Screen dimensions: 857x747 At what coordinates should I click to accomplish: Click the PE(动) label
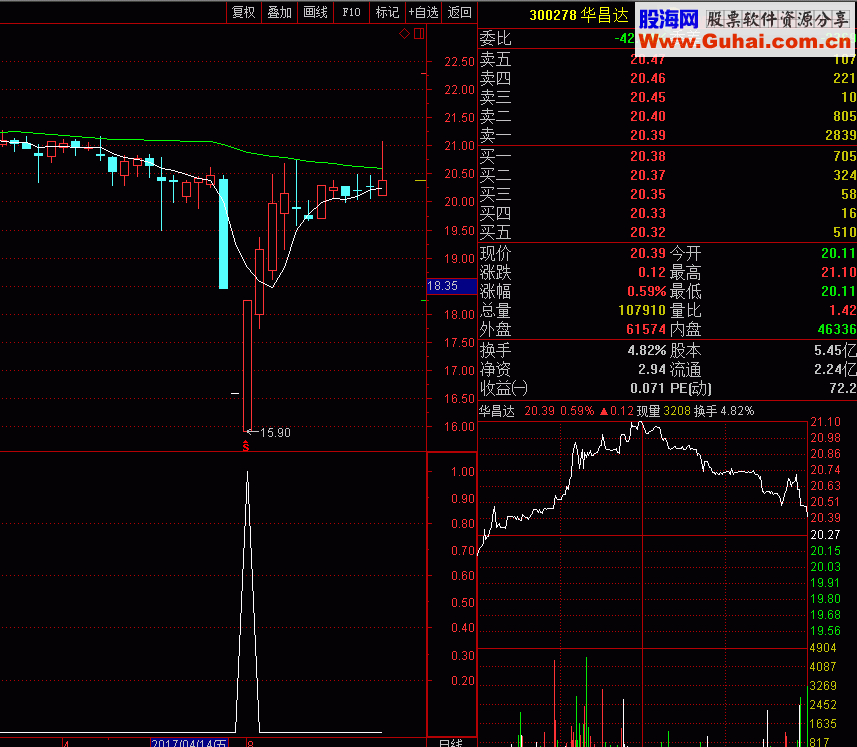click(x=691, y=389)
